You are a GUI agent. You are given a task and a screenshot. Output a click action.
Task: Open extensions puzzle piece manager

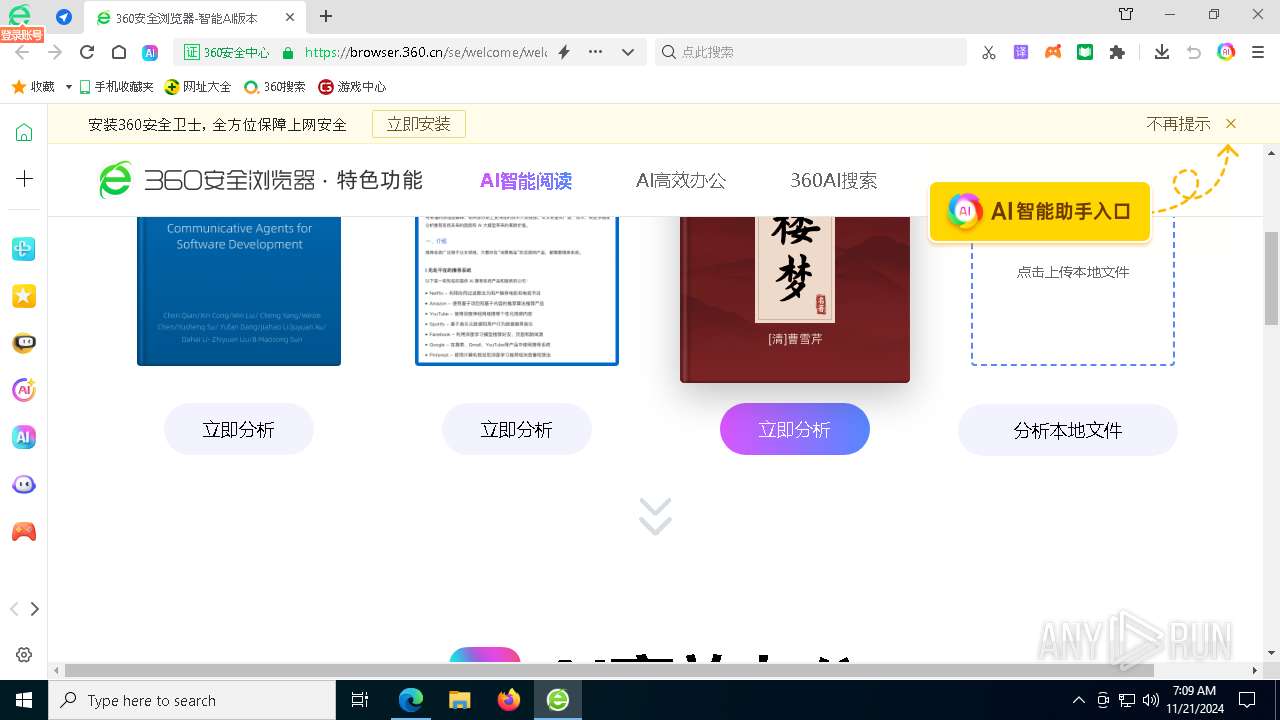(1117, 52)
